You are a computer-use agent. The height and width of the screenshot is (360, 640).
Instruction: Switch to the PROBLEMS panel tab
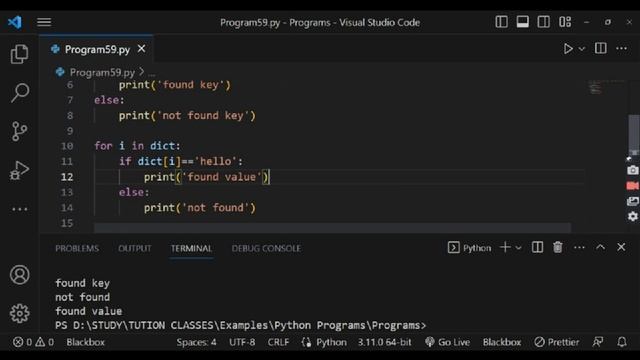77,248
